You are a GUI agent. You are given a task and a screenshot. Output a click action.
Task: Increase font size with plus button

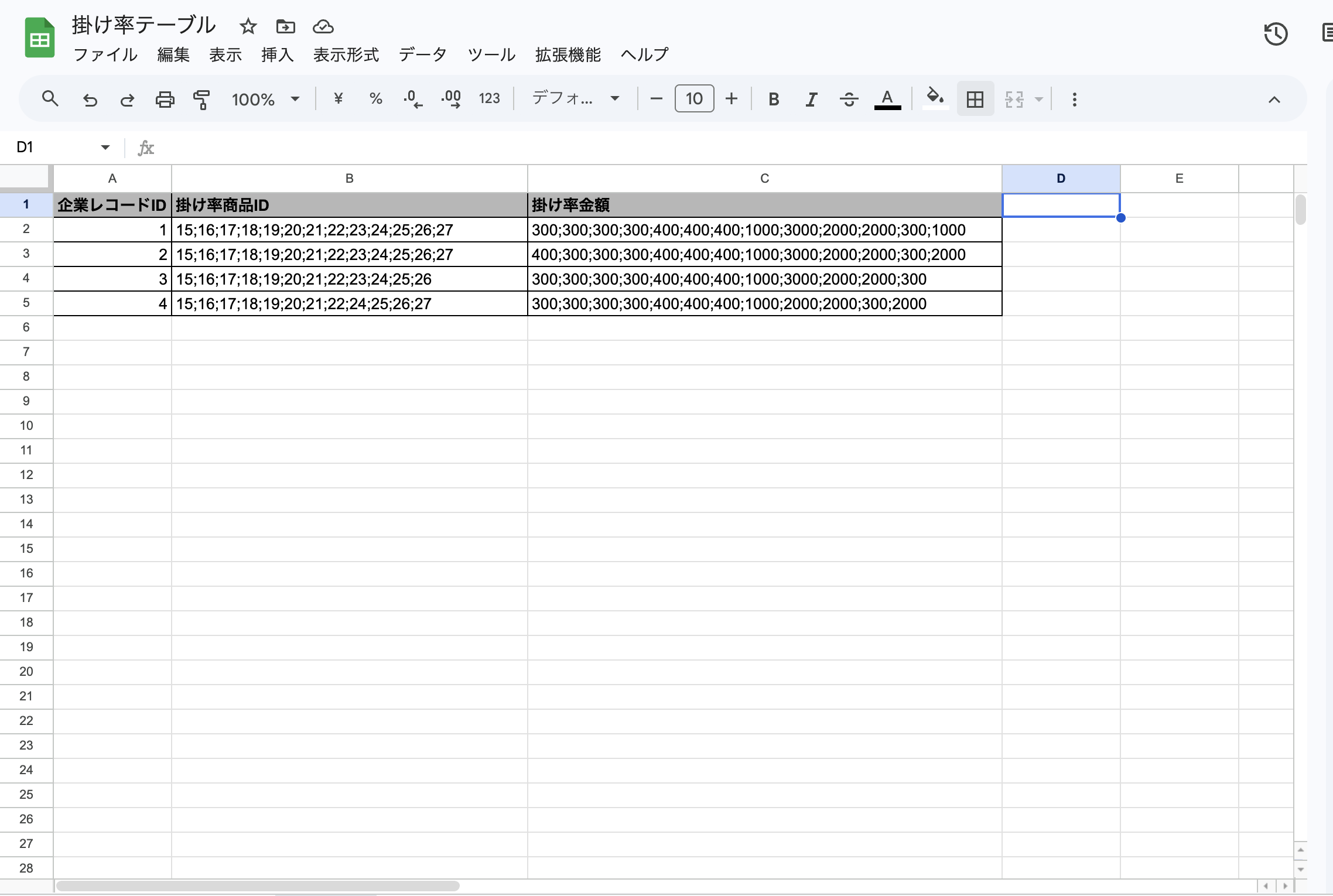[x=731, y=99]
